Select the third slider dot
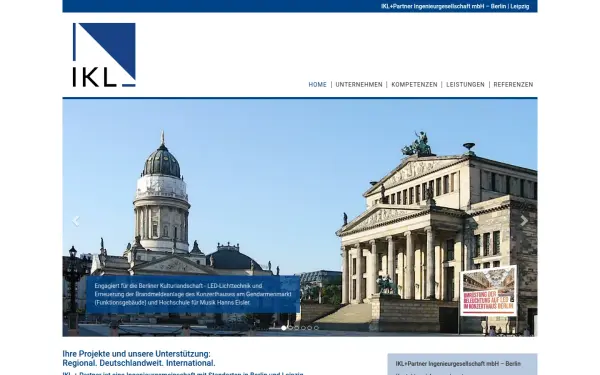 (x=297, y=328)
